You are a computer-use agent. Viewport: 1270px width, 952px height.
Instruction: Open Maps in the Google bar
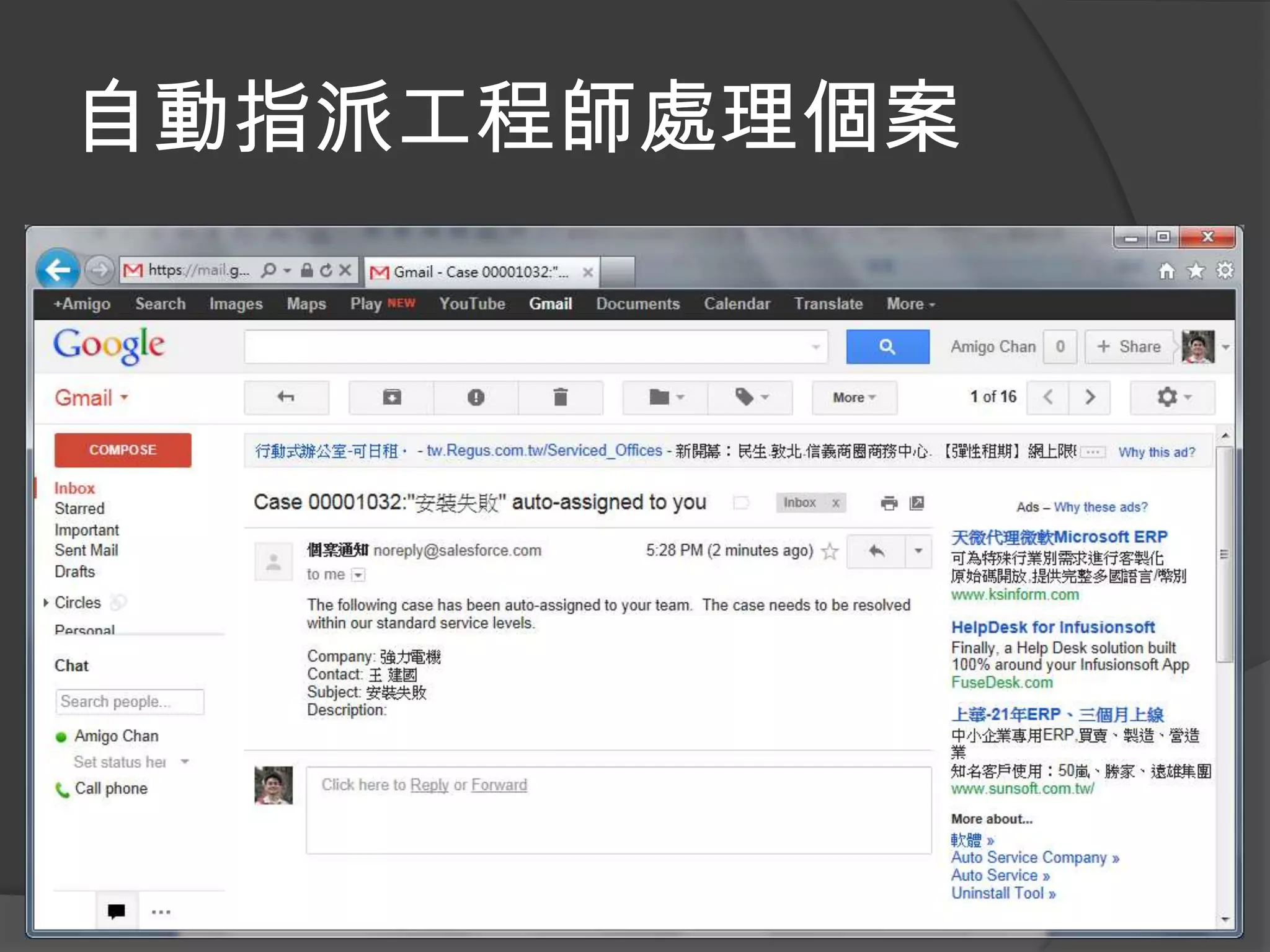[x=306, y=304]
